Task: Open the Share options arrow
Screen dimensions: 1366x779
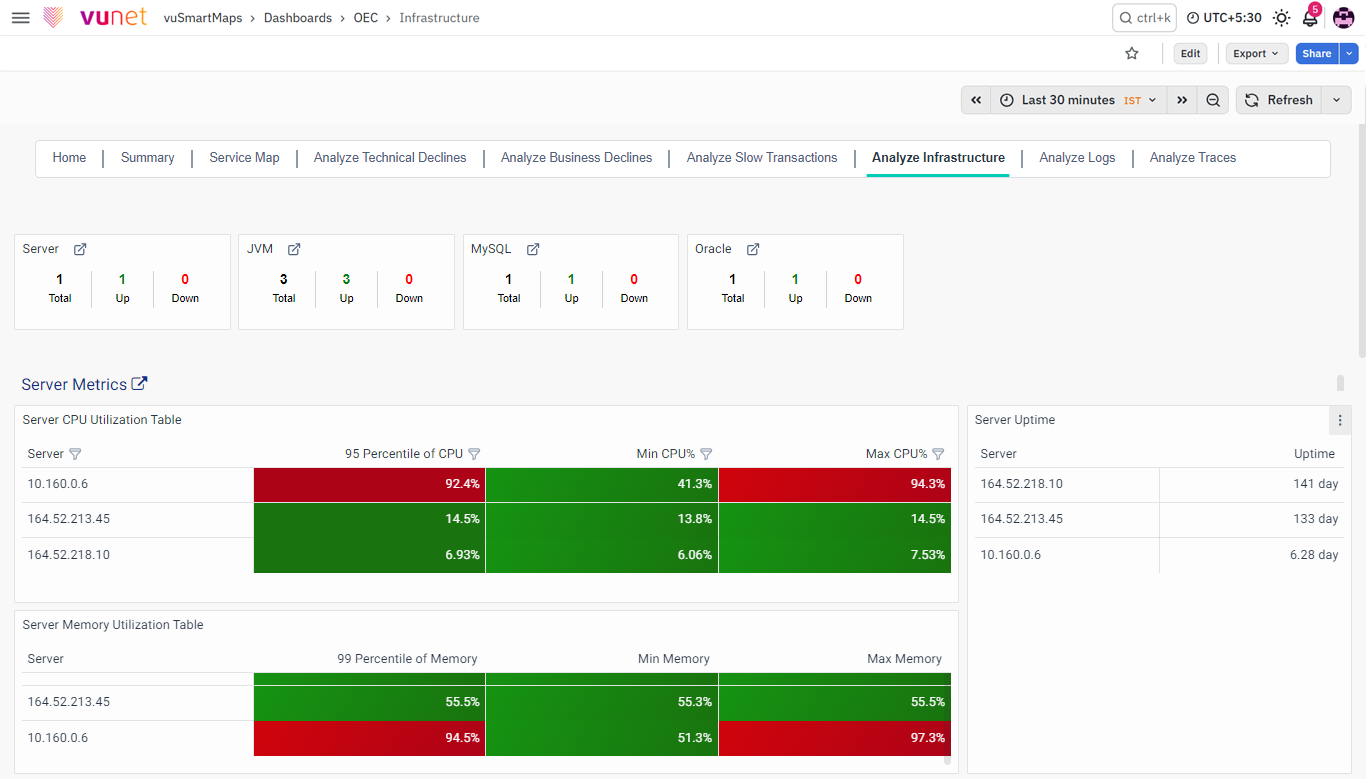Action: [x=1349, y=54]
